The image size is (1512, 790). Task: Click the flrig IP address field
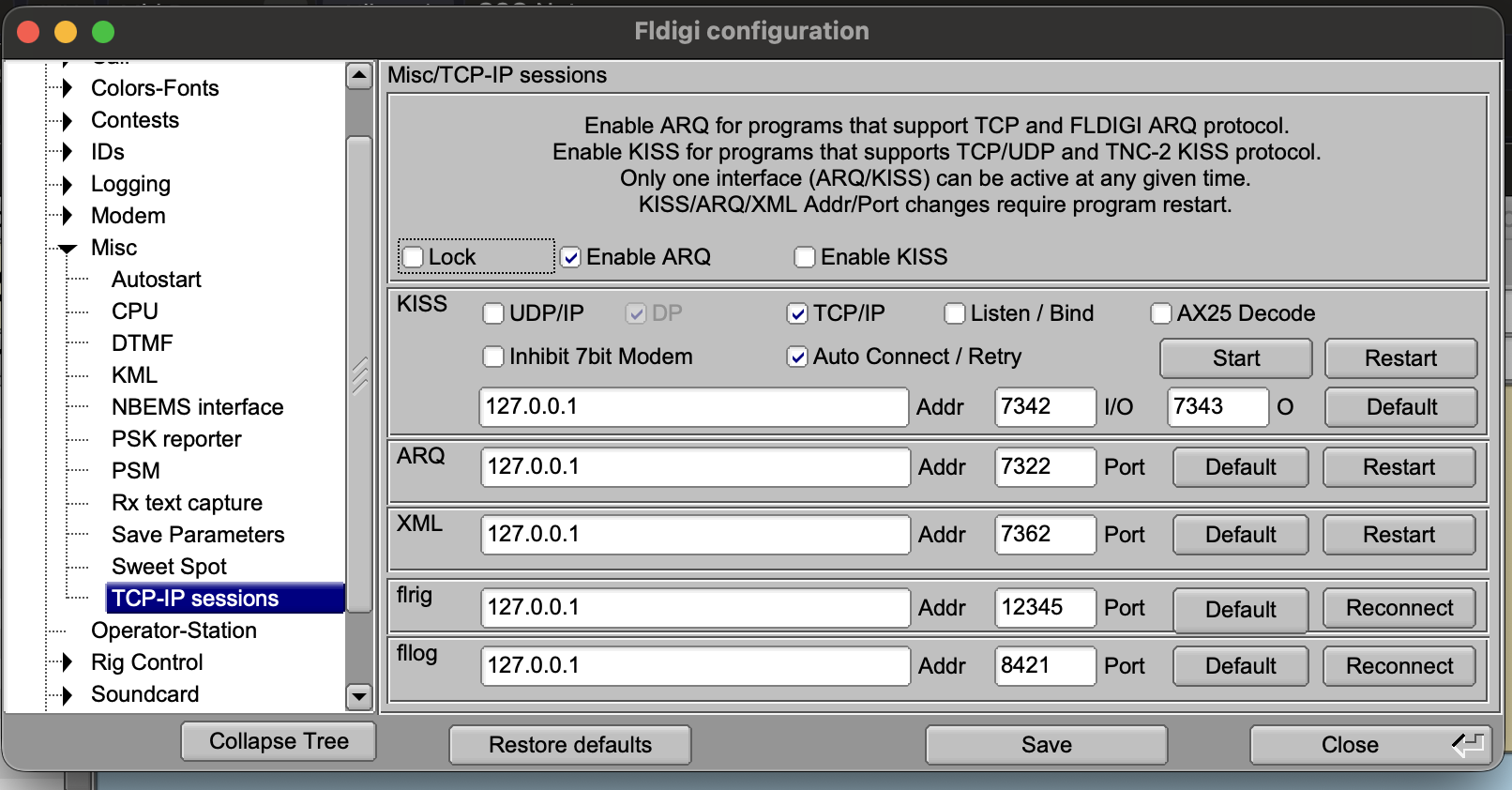click(695, 608)
